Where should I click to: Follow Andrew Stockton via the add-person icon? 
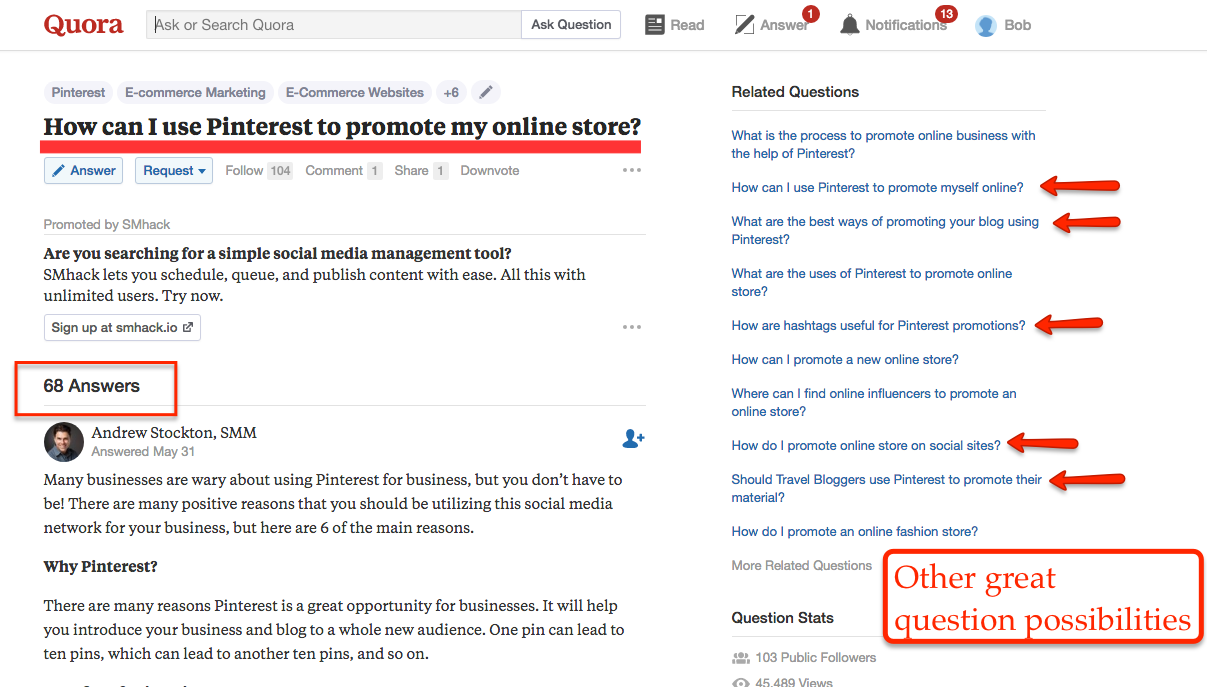(x=633, y=438)
